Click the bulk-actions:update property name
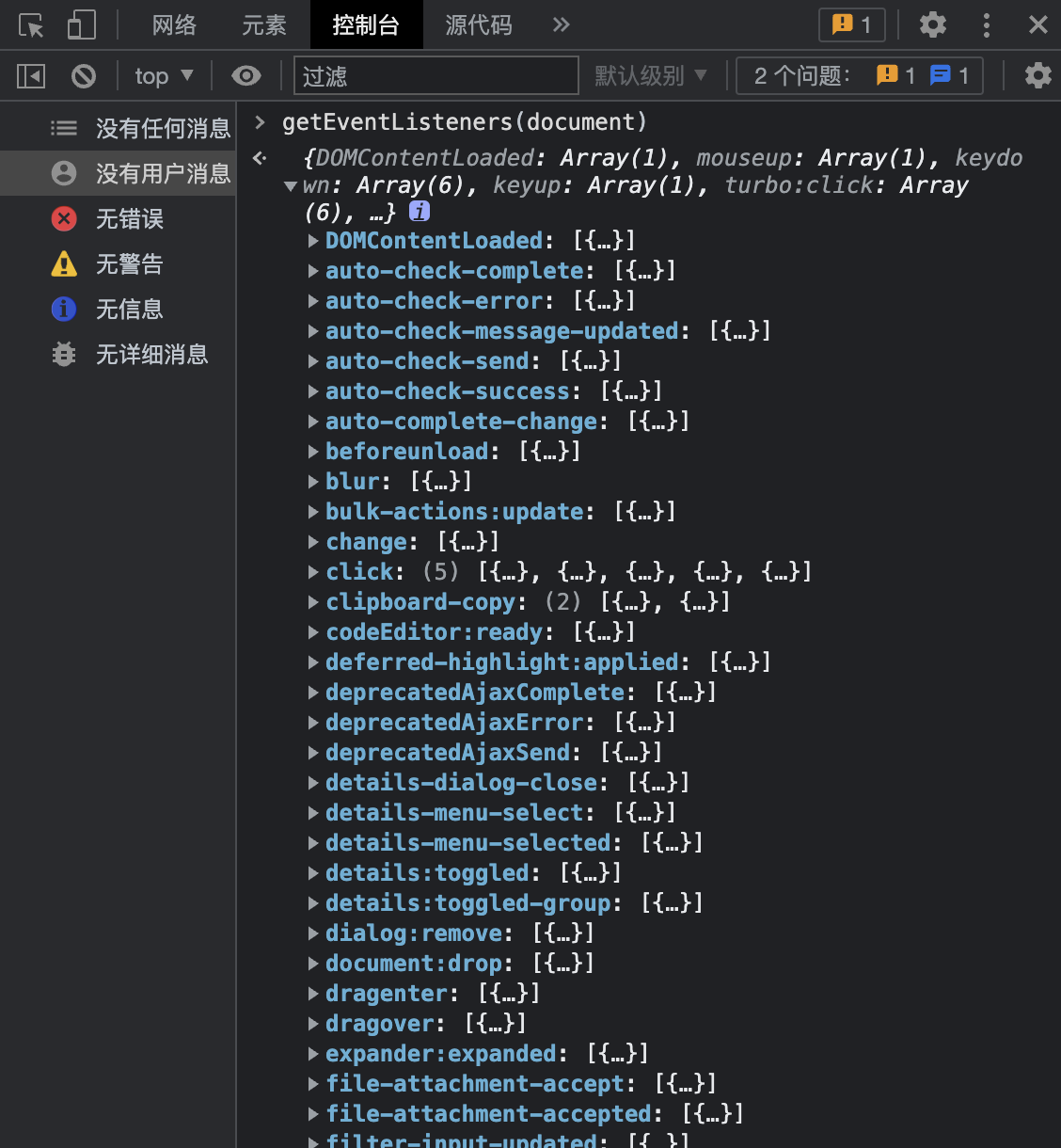Screen dimensions: 1061x1148 pyautogui.click(x=455, y=512)
